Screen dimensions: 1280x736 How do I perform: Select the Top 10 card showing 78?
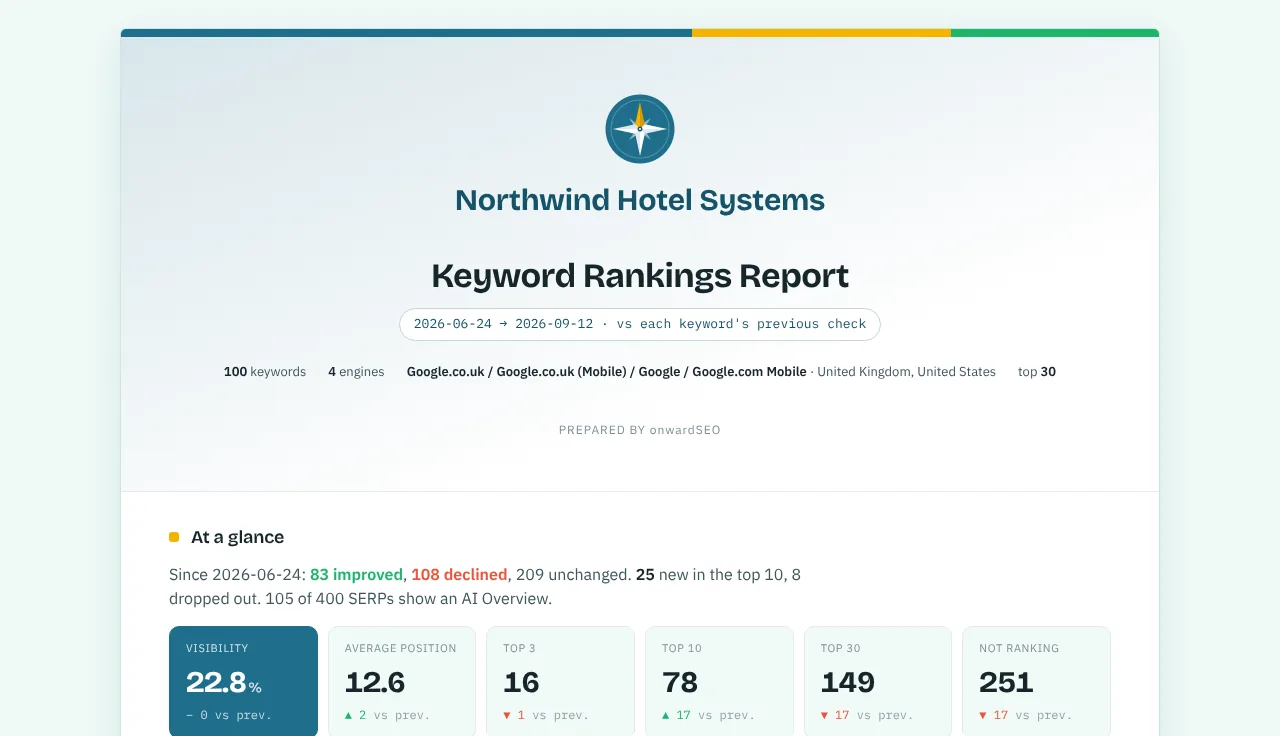[719, 683]
